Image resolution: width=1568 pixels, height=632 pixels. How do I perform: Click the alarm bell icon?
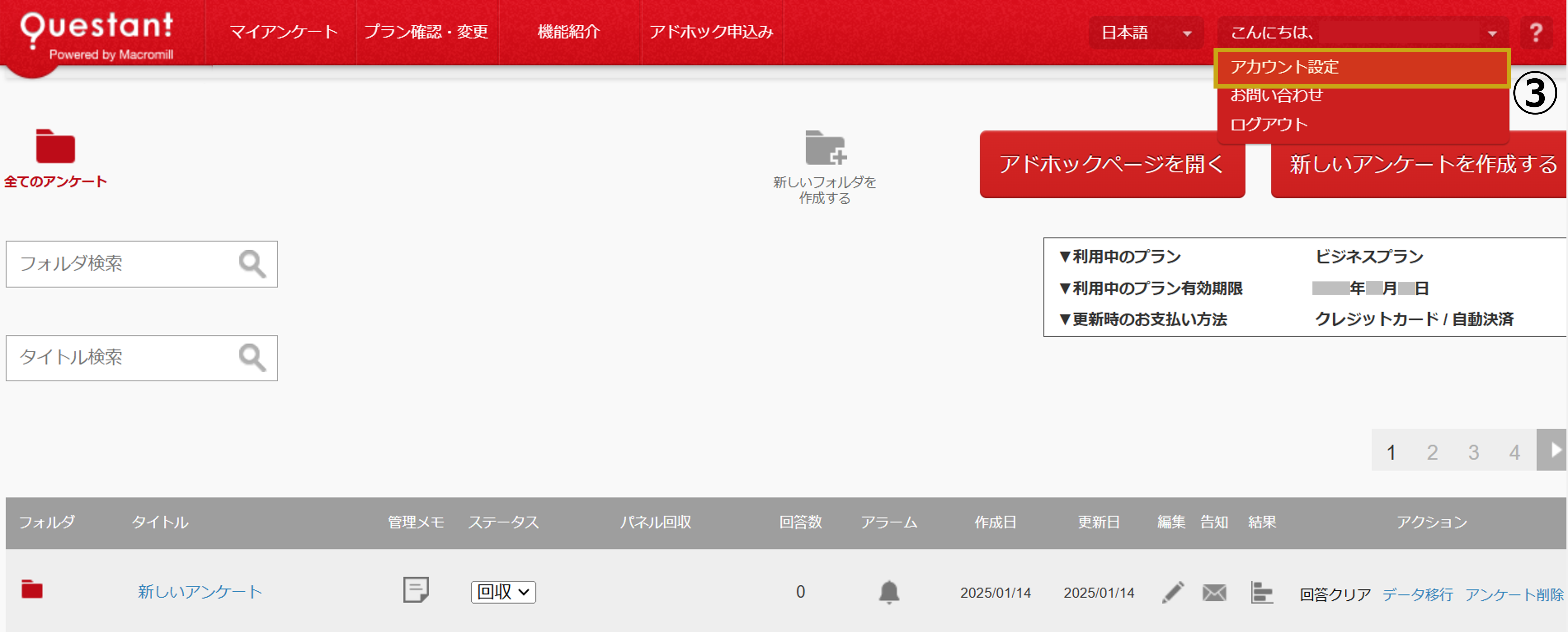pyautogui.click(x=889, y=592)
